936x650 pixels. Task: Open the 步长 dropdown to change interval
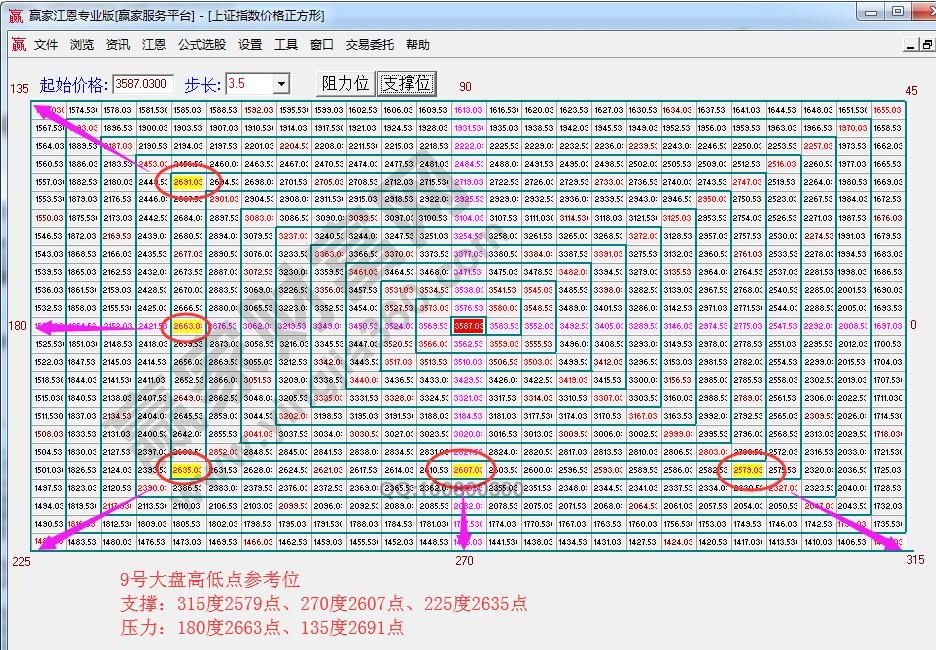tap(280, 83)
